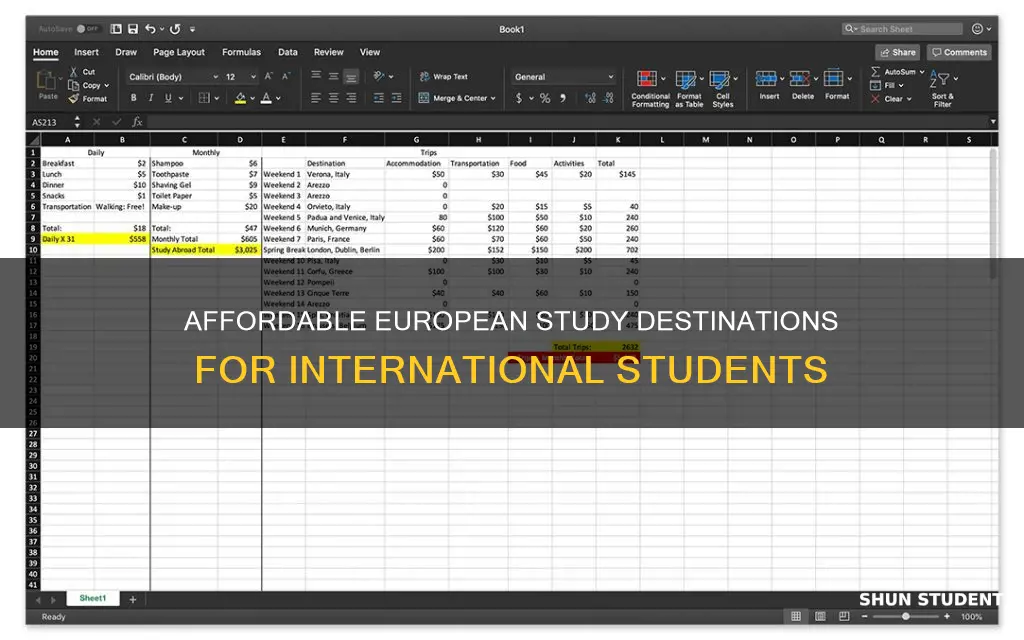Open Conditional Formatting
The image size is (1024, 640).
[x=650, y=89]
